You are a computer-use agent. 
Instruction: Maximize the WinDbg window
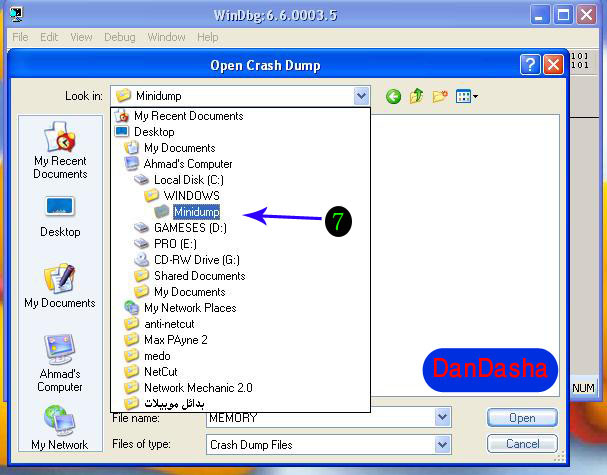click(x=563, y=15)
